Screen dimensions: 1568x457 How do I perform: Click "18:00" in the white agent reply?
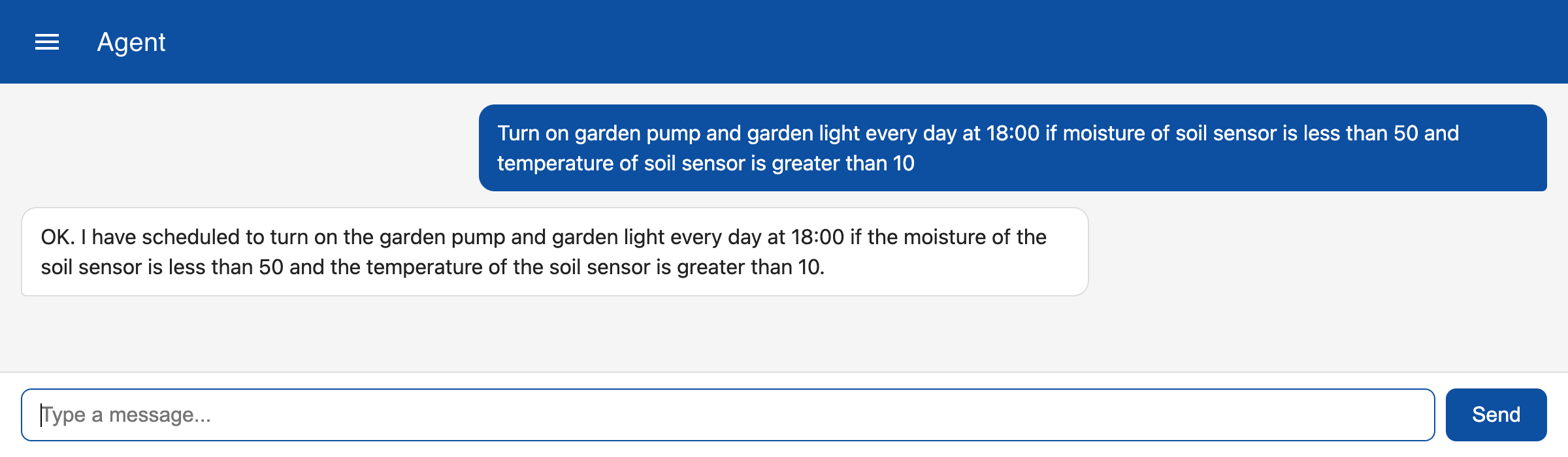(x=817, y=237)
